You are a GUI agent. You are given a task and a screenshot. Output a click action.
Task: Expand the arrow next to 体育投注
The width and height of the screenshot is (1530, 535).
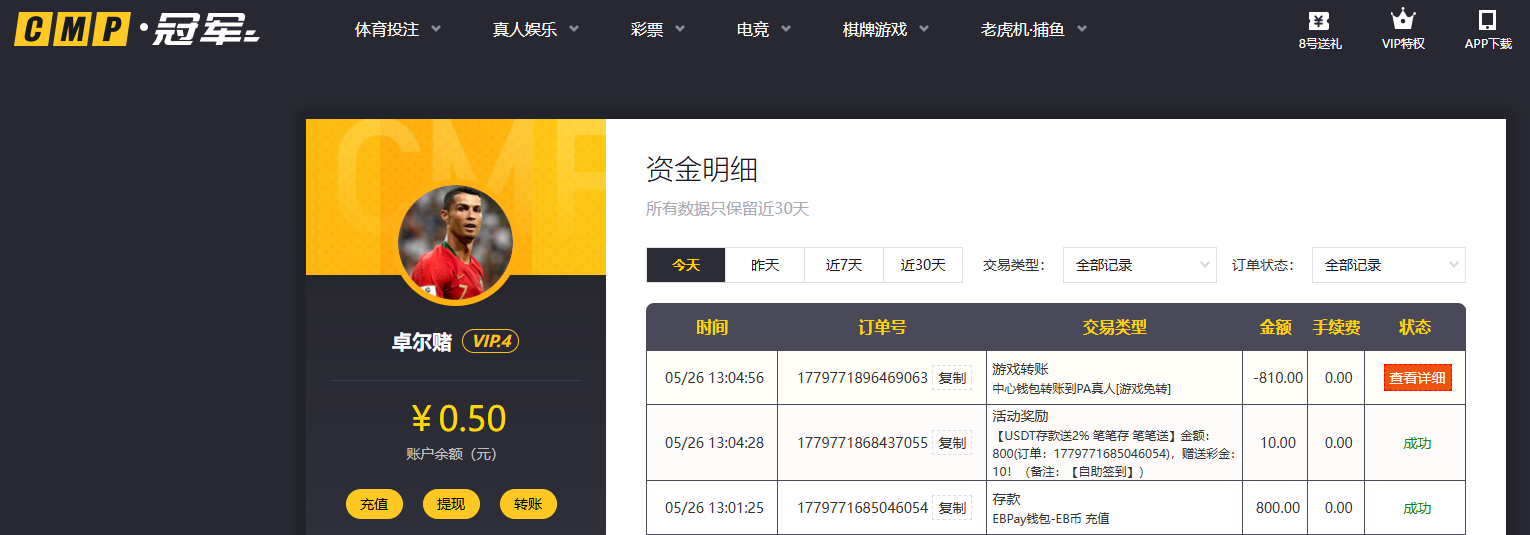tap(436, 29)
